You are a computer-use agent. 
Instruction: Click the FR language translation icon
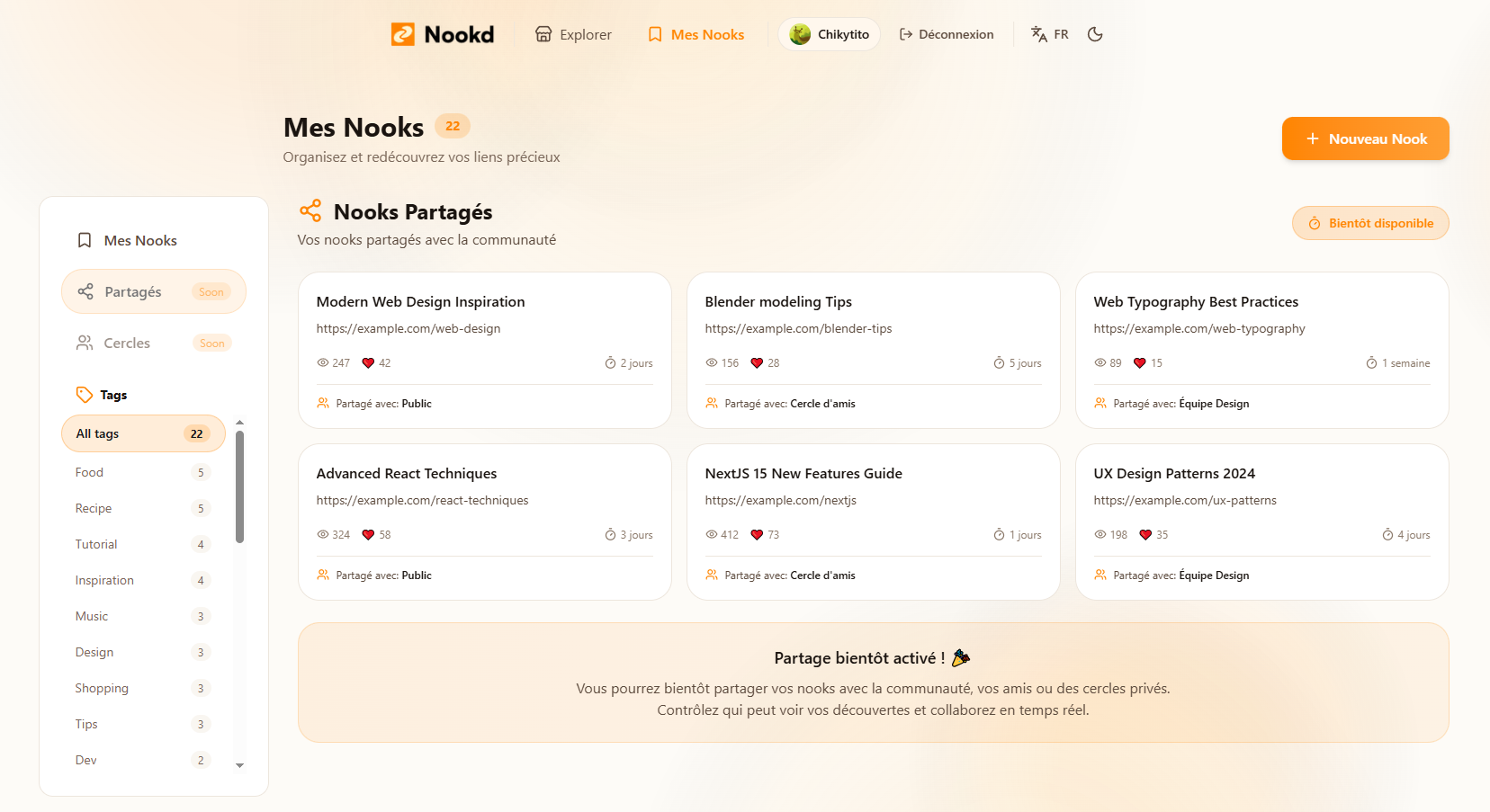point(1037,33)
